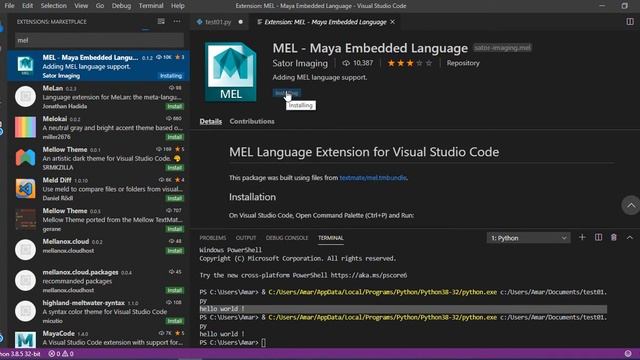Click the download count 10,387
Image resolution: width=640 pixels, height=360 pixels.
click(358, 63)
